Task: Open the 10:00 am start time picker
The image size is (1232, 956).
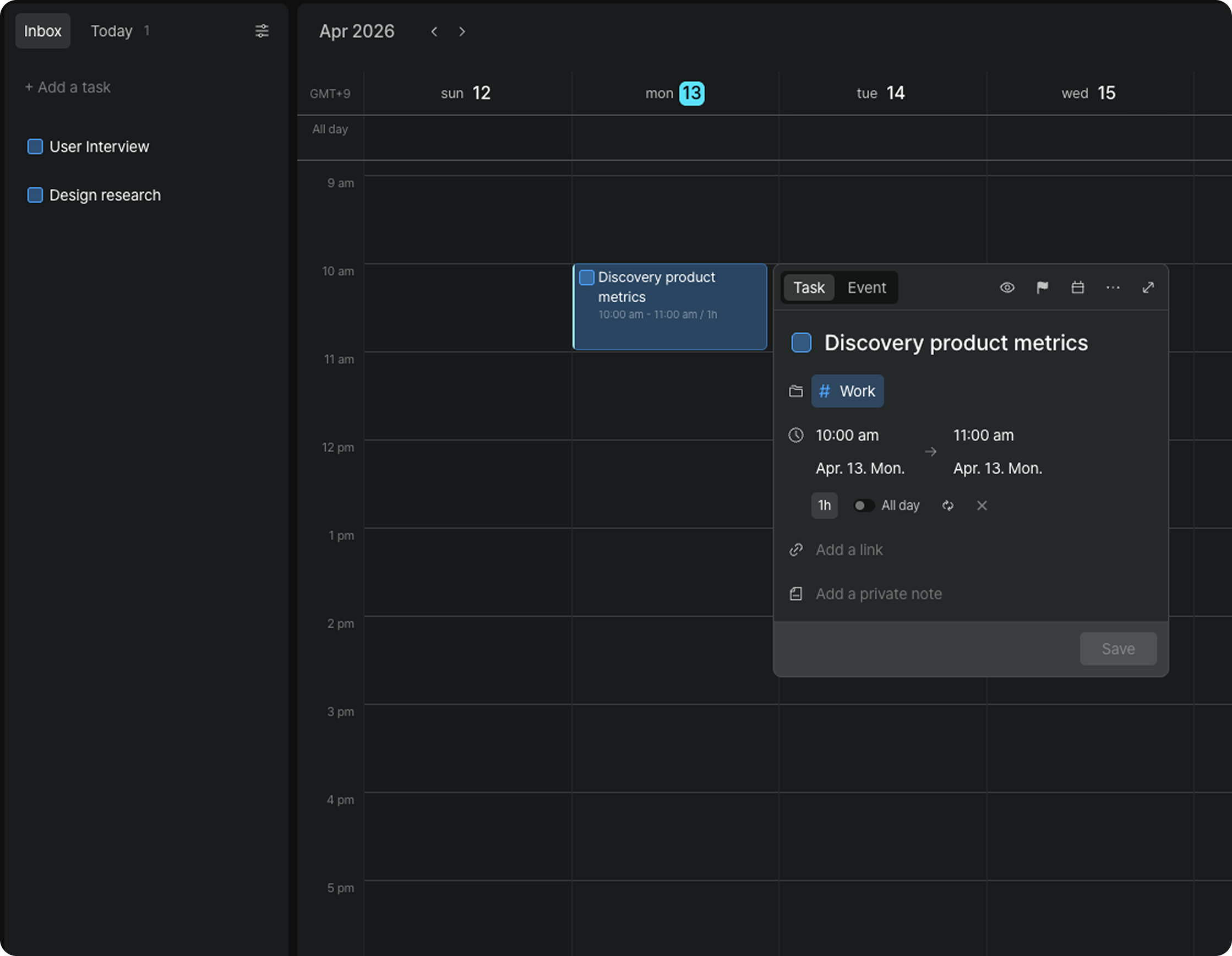Action: pyautogui.click(x=847, y=435)
